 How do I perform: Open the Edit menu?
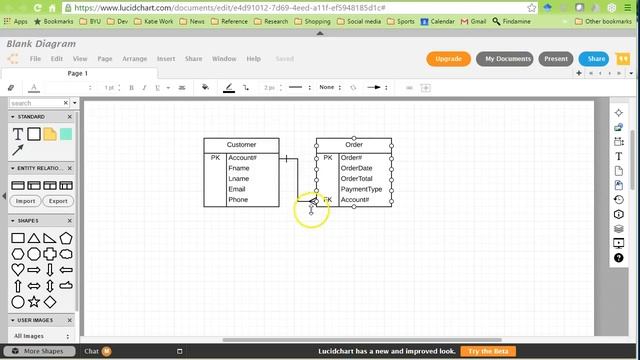click(x=57, y=59)
